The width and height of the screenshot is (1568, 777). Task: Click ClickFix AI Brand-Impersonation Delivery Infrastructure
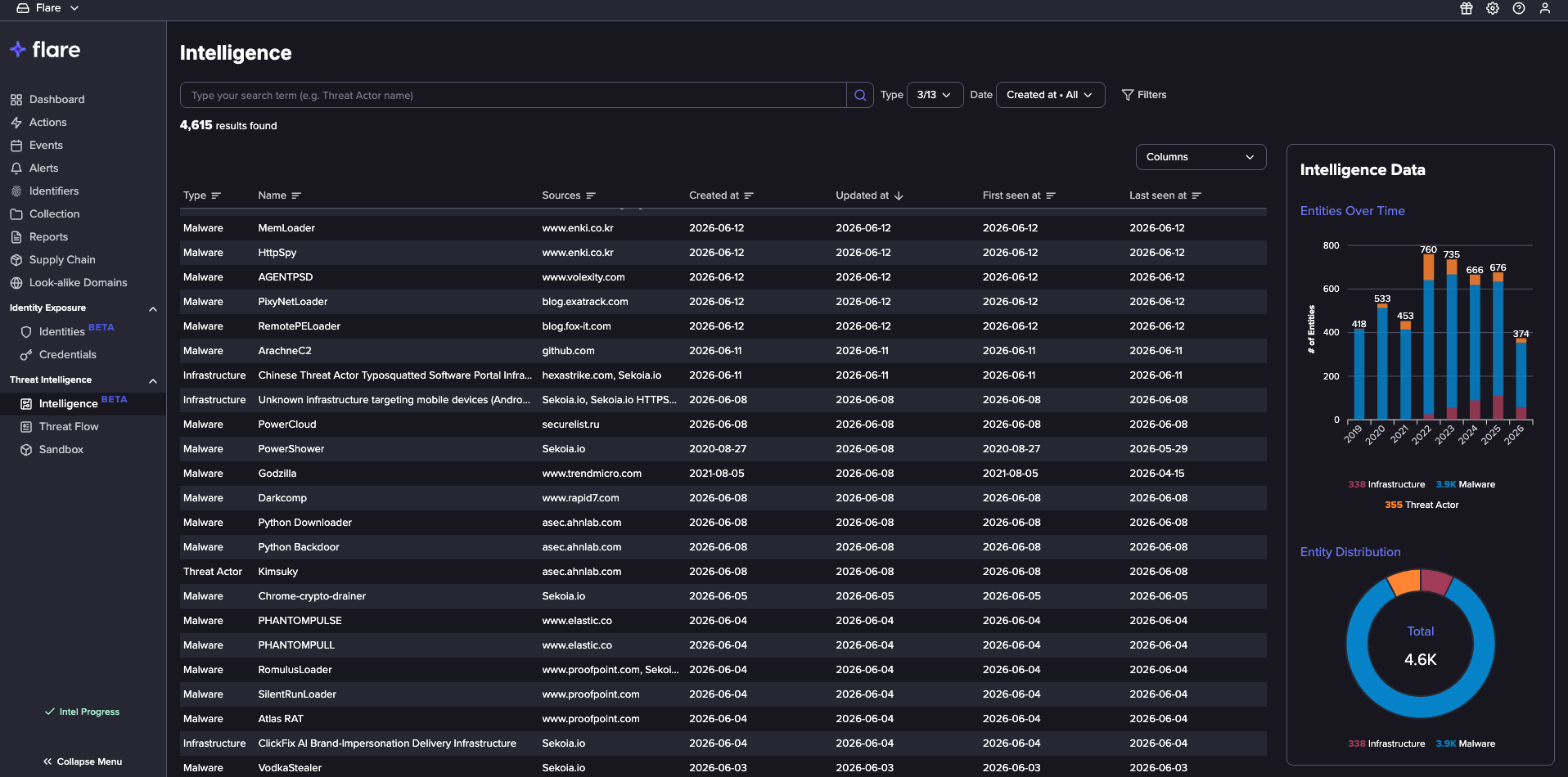[387, 743]
